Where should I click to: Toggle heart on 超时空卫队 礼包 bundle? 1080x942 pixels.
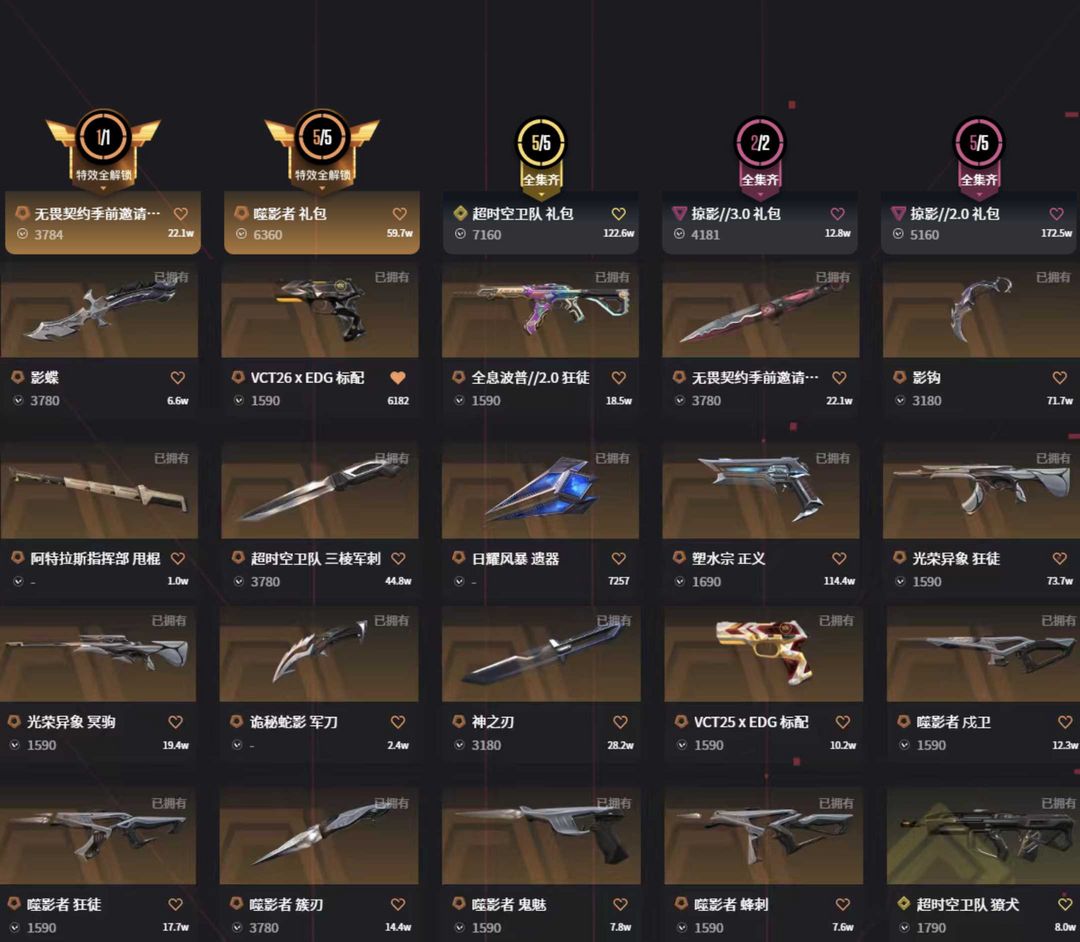pos(619,213)
